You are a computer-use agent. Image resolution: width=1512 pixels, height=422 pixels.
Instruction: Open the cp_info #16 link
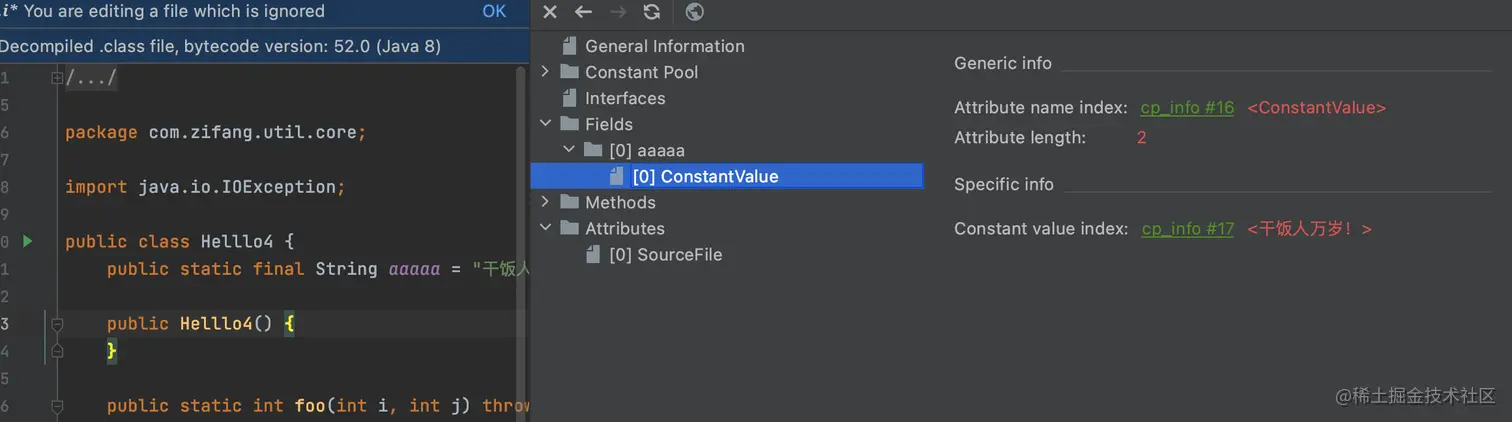[x=1187, y=108]
